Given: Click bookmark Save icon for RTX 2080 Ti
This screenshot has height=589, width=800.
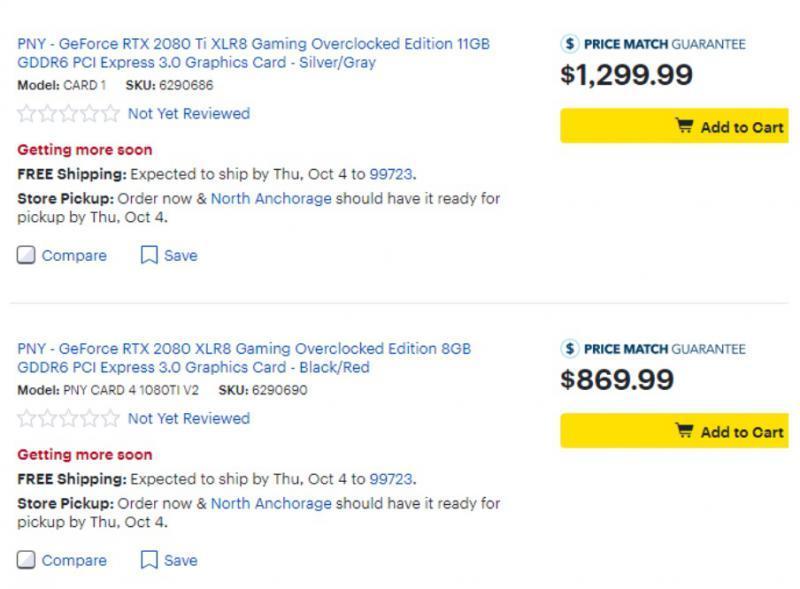Looking at the screenshot, I should coord(149,255).
